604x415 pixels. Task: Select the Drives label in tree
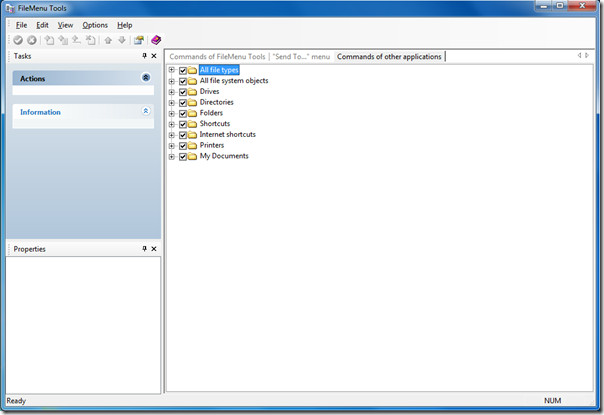[209, 92]
